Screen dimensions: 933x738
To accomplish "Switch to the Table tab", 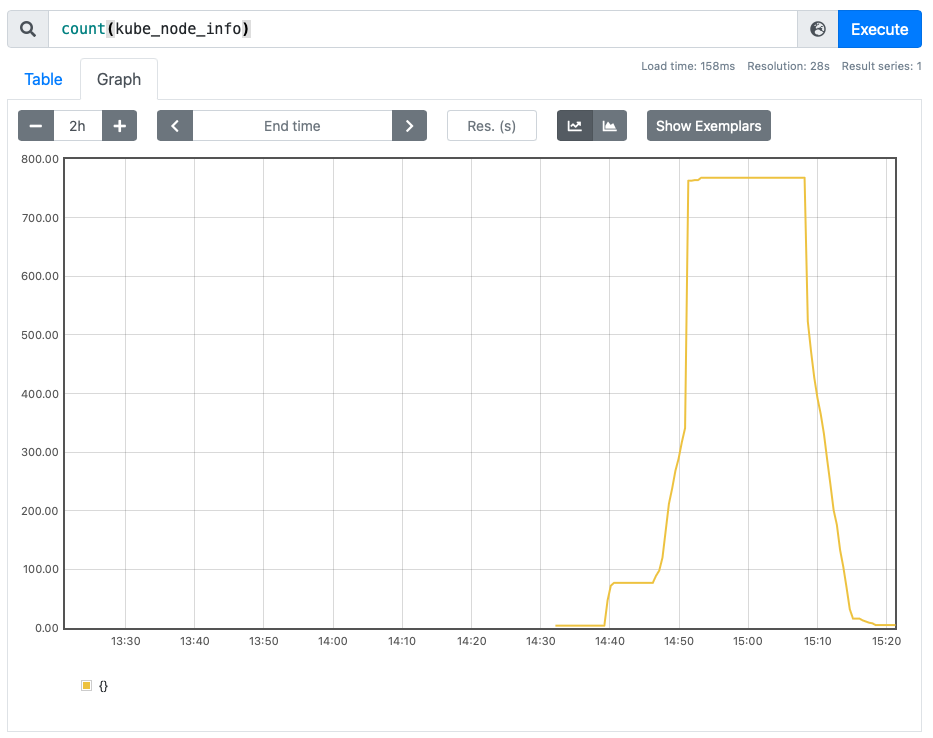I will click(x=43, y=79).
